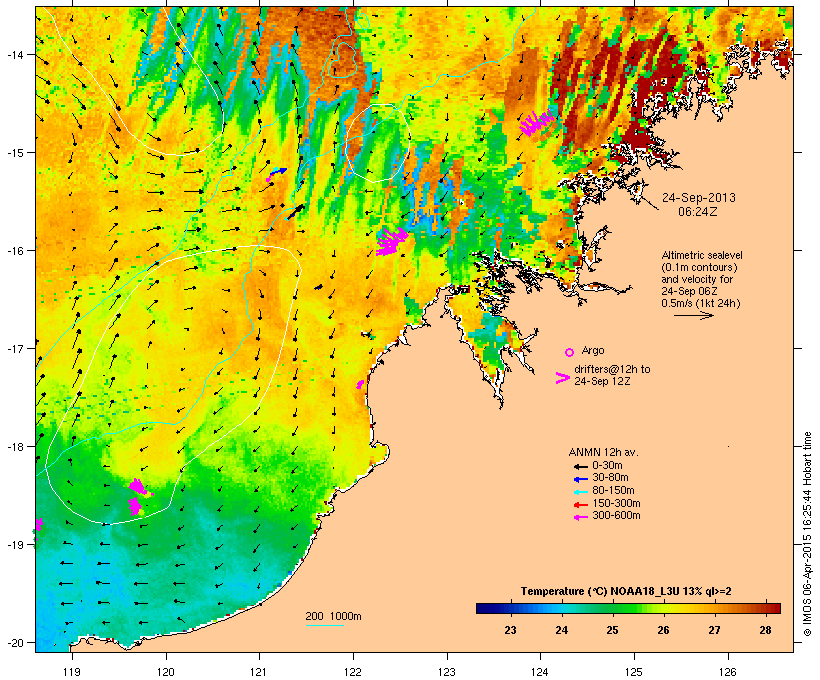Click the red 150-300m legend arrow
Image resolution: width=820 pixels, height=680 pixels.
click(580, 505)
